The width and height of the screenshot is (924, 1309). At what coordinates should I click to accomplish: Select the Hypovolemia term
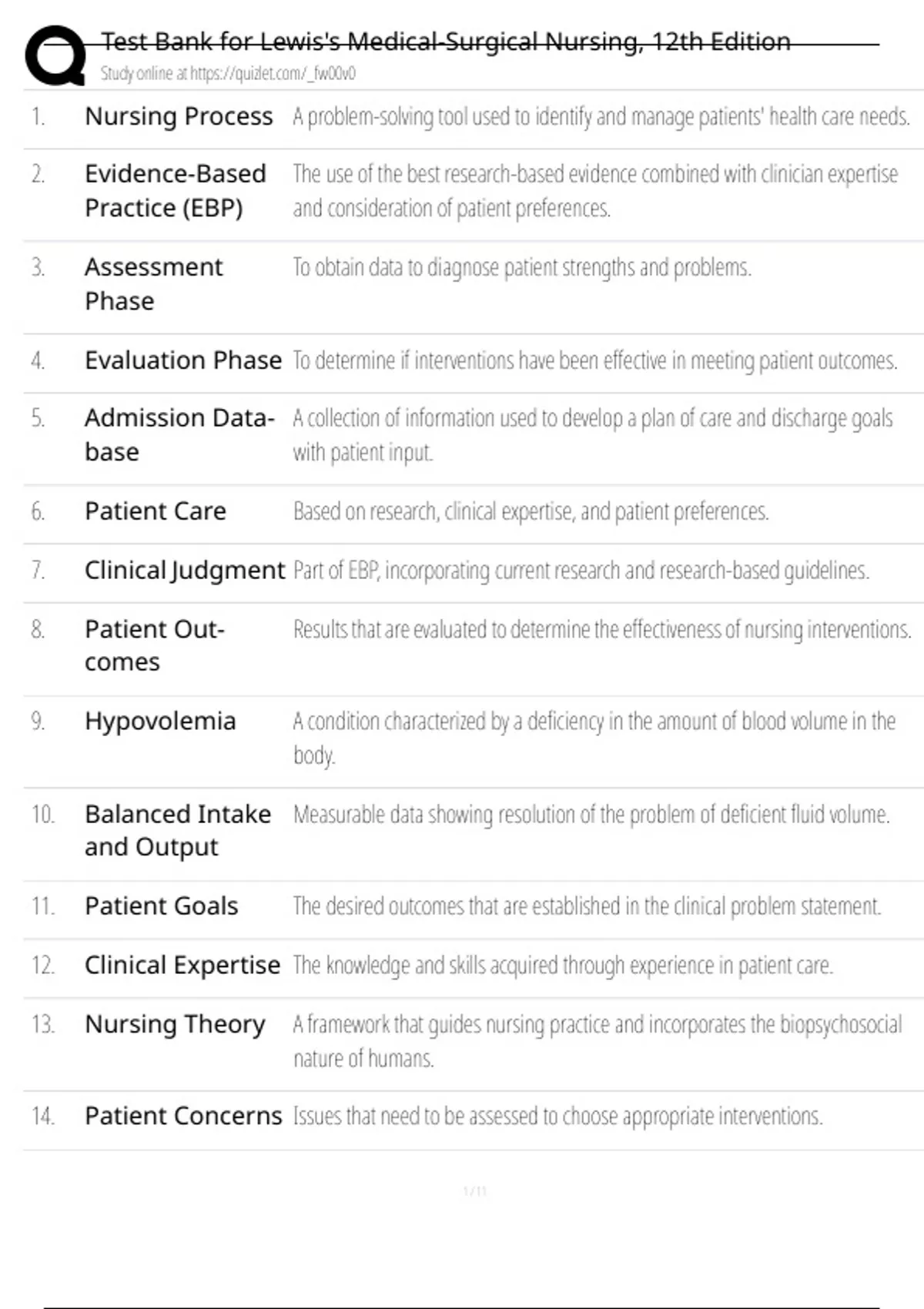(x=160, y=721)
